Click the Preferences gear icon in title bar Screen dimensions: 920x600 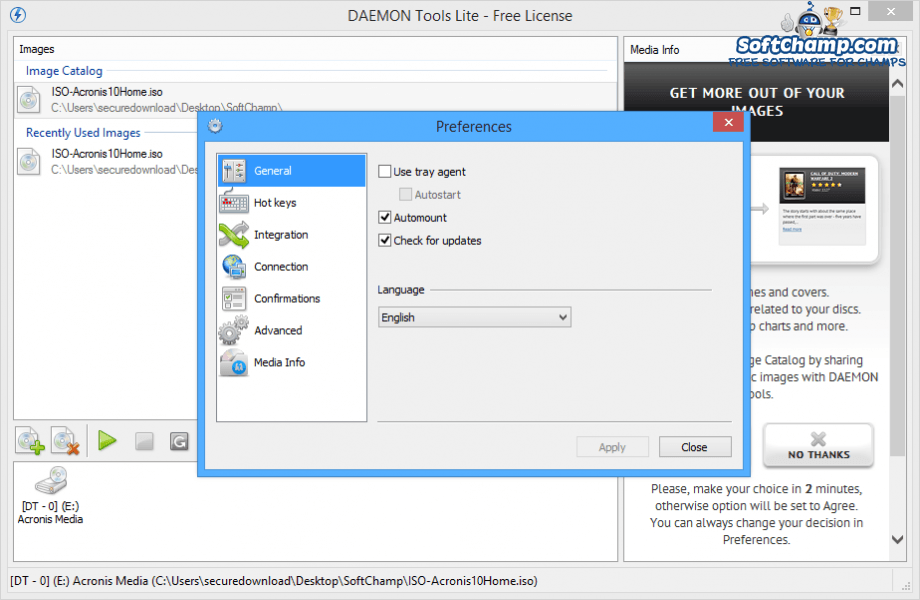[x=215, y=126]
